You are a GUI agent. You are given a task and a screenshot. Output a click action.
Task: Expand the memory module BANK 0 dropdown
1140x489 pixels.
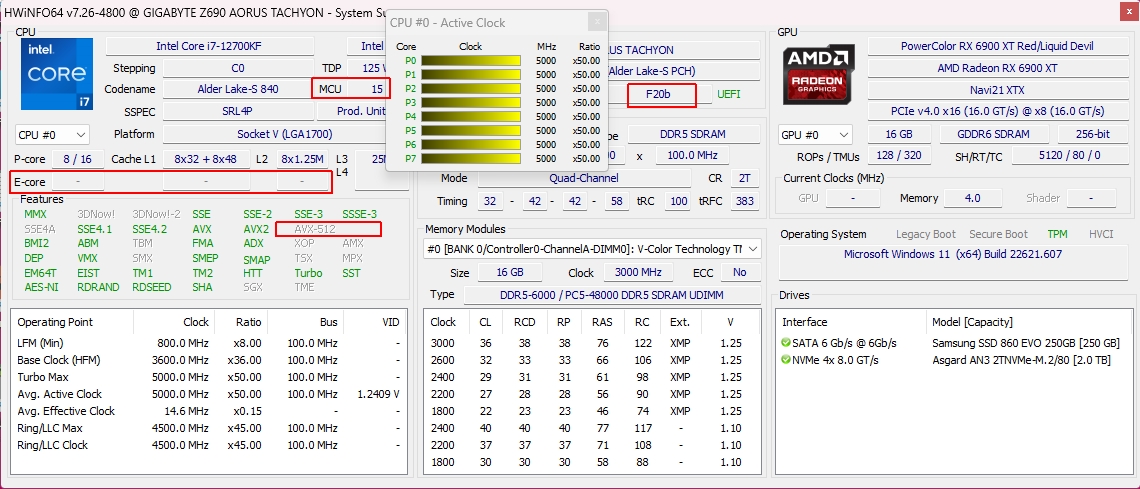[x=592, y=249]
